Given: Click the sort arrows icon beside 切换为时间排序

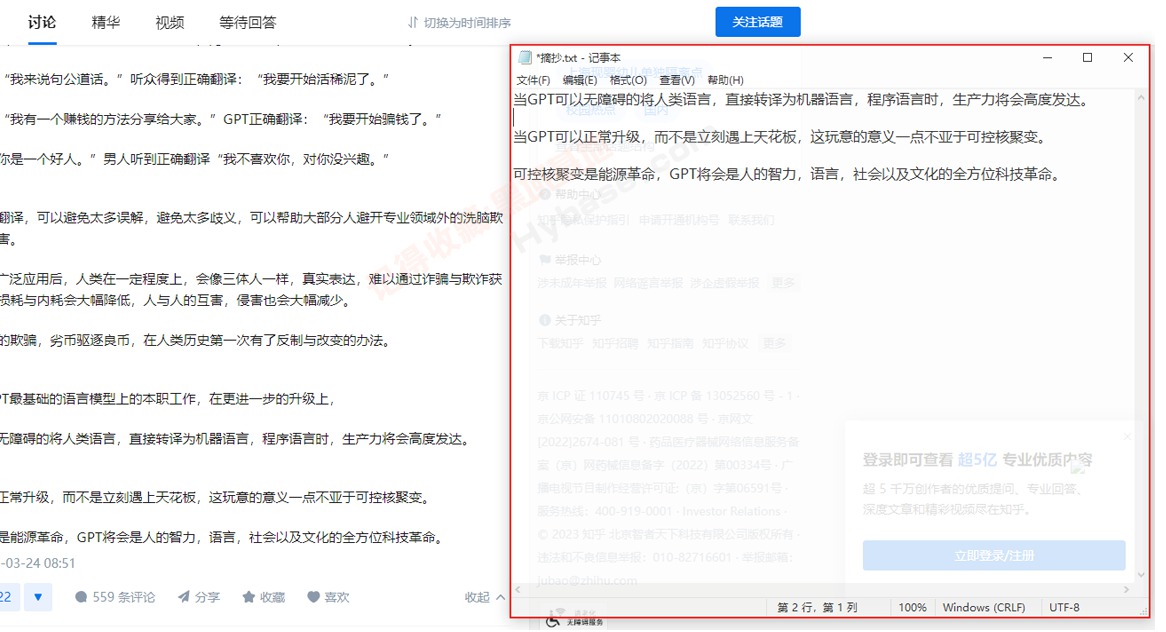Looking at the screenshot, I should pos(413,22).
